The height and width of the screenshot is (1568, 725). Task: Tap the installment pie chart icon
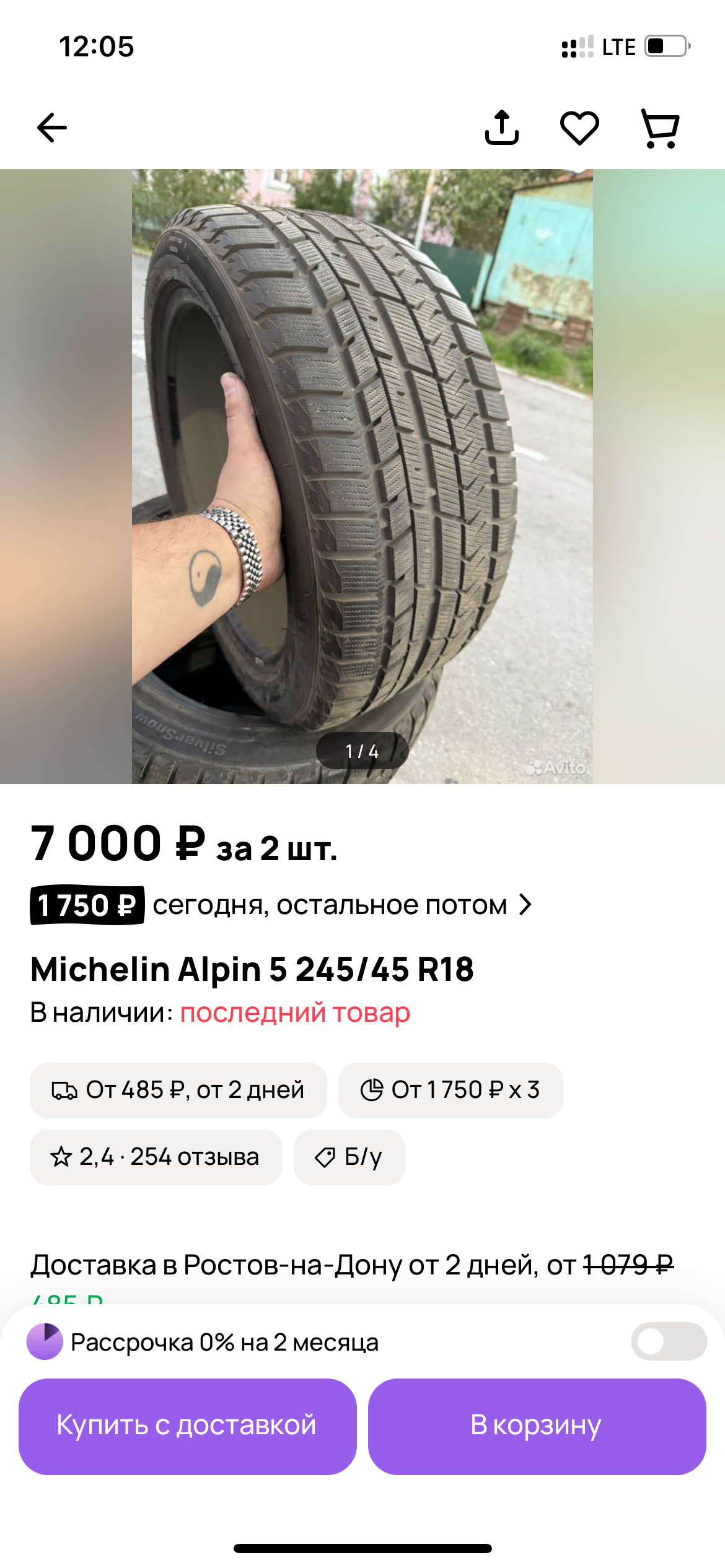tap(372, 1090)
